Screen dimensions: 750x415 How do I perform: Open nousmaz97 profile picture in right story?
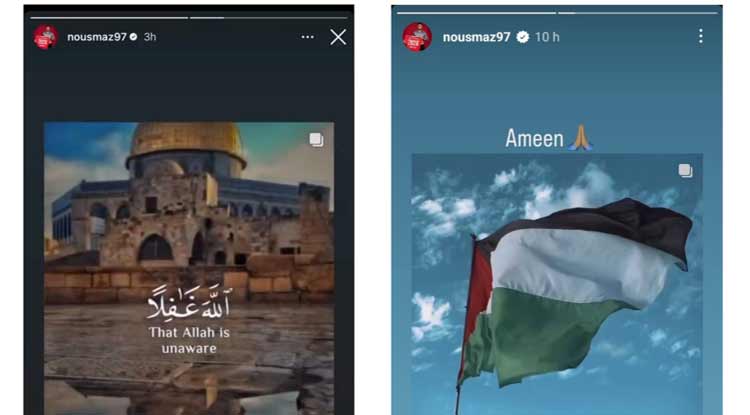click(x=417, y=37)
